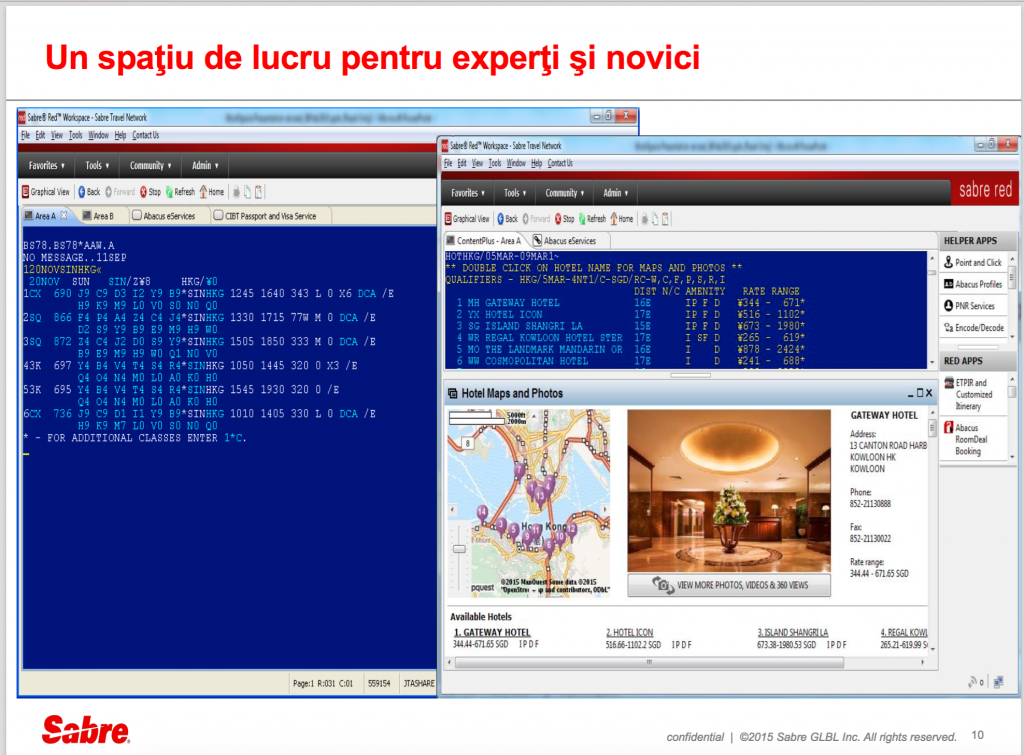The width and height of the screenshot is (1024, 755).
Task: Click Stop icon in left window toolbar
Action: [x=144, y=192]
